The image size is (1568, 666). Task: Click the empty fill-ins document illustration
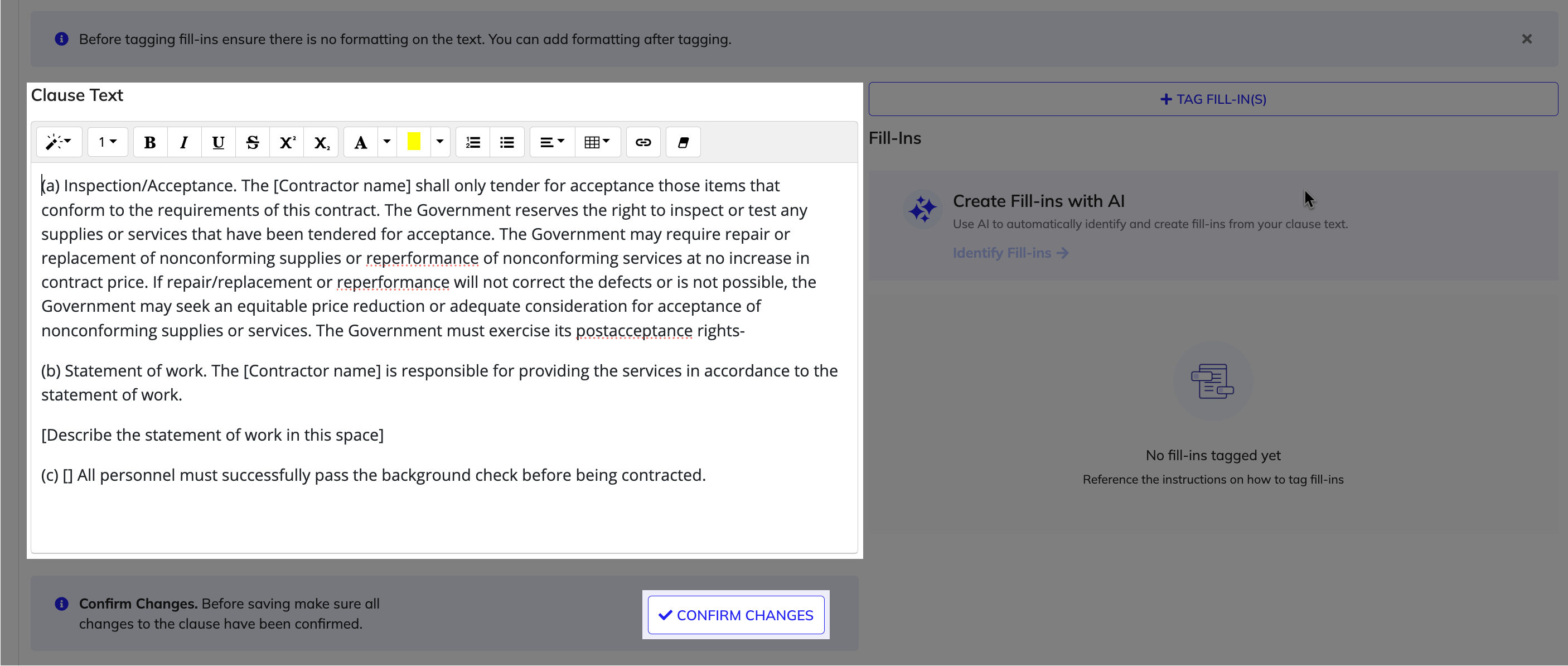click(x=1212, y=381)
